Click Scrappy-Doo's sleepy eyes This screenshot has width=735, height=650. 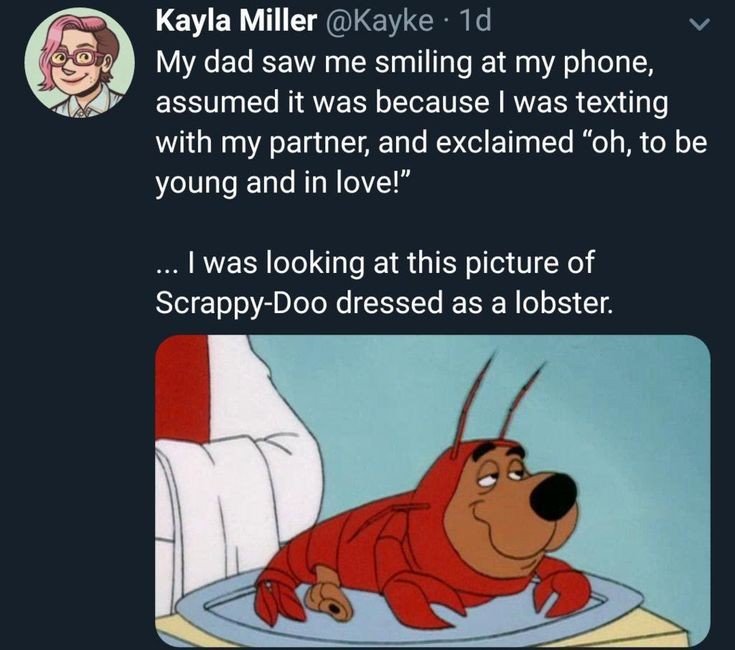click(502, 474)
